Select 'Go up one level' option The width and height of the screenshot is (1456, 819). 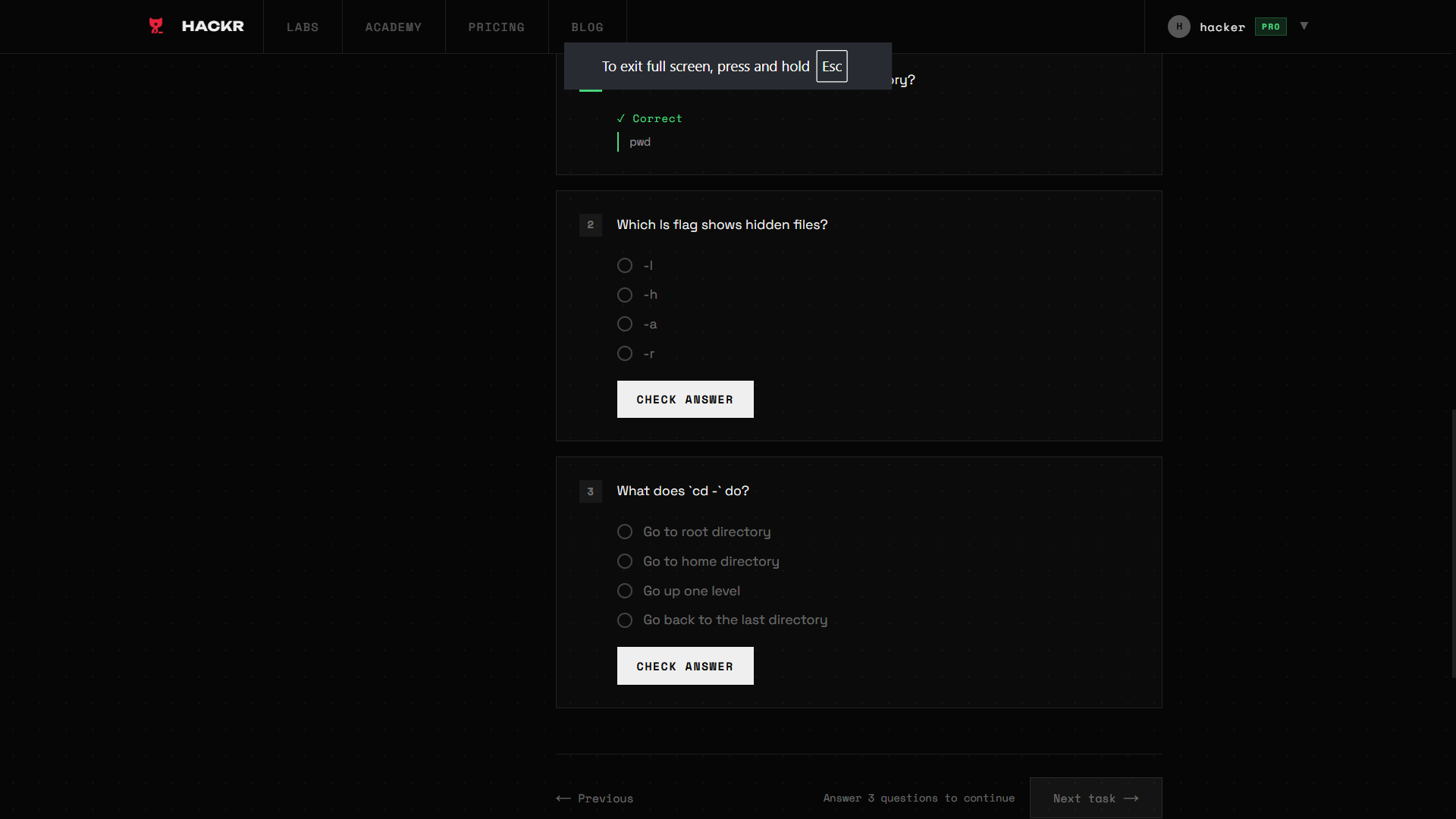[625, 591]
